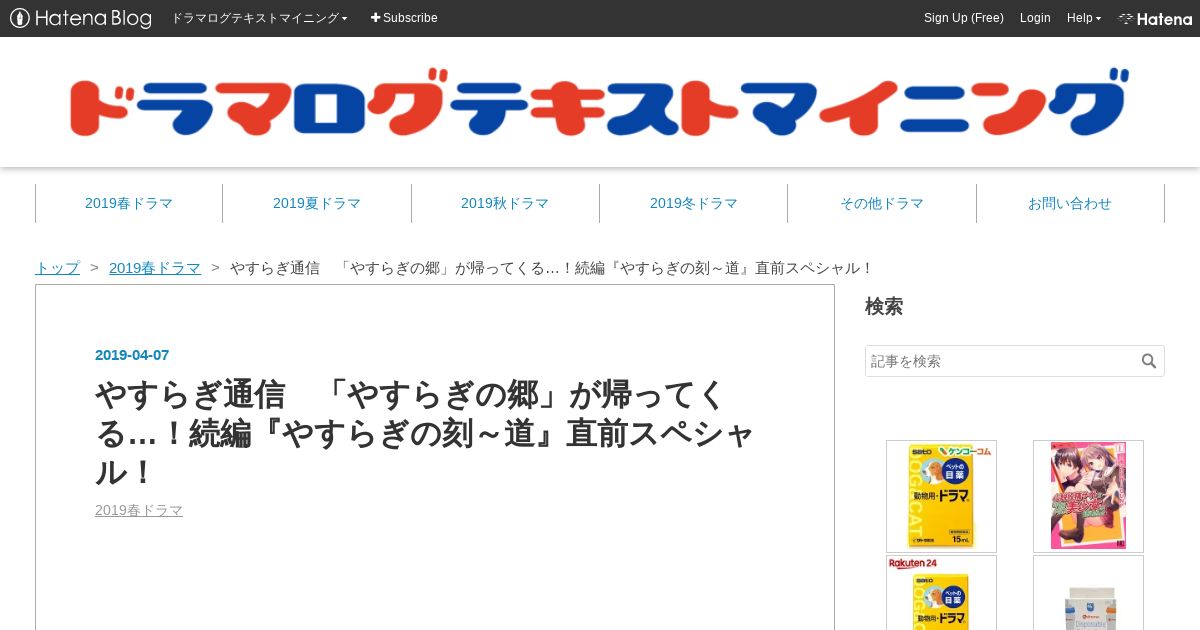Open the 2019春ドラマ navigation tab
Image resolution: width=1200 pixels, height=630 pixels.
129,203
